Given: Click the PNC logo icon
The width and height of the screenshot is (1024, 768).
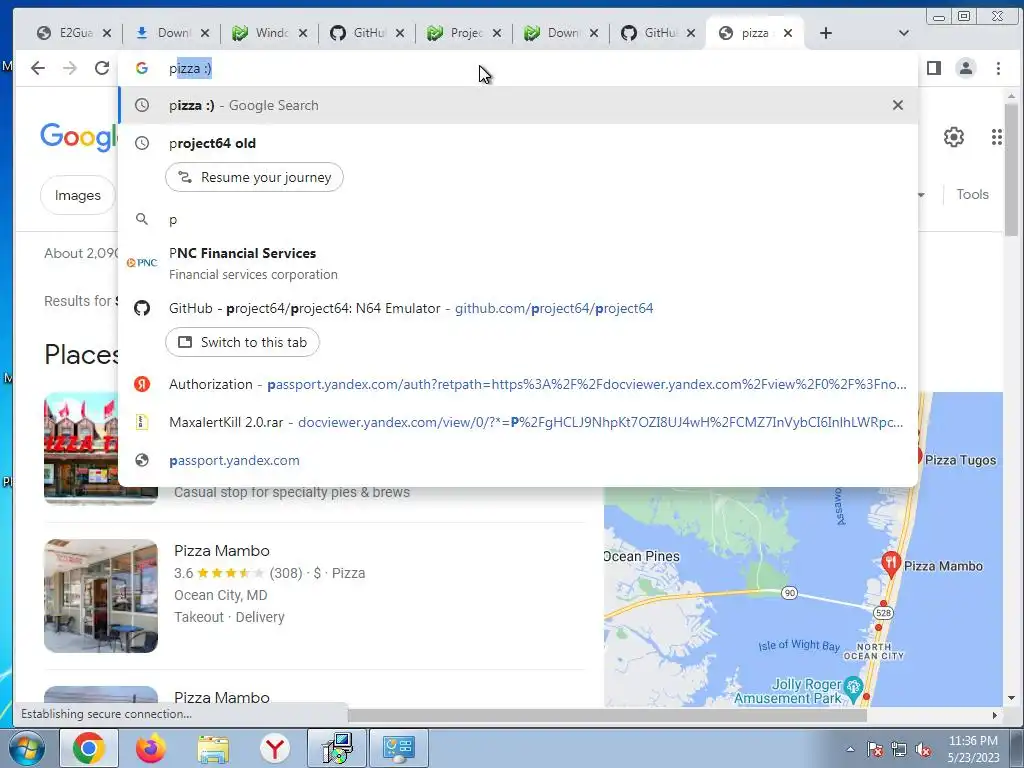Looking at the screenshot, I should point(142,263).
